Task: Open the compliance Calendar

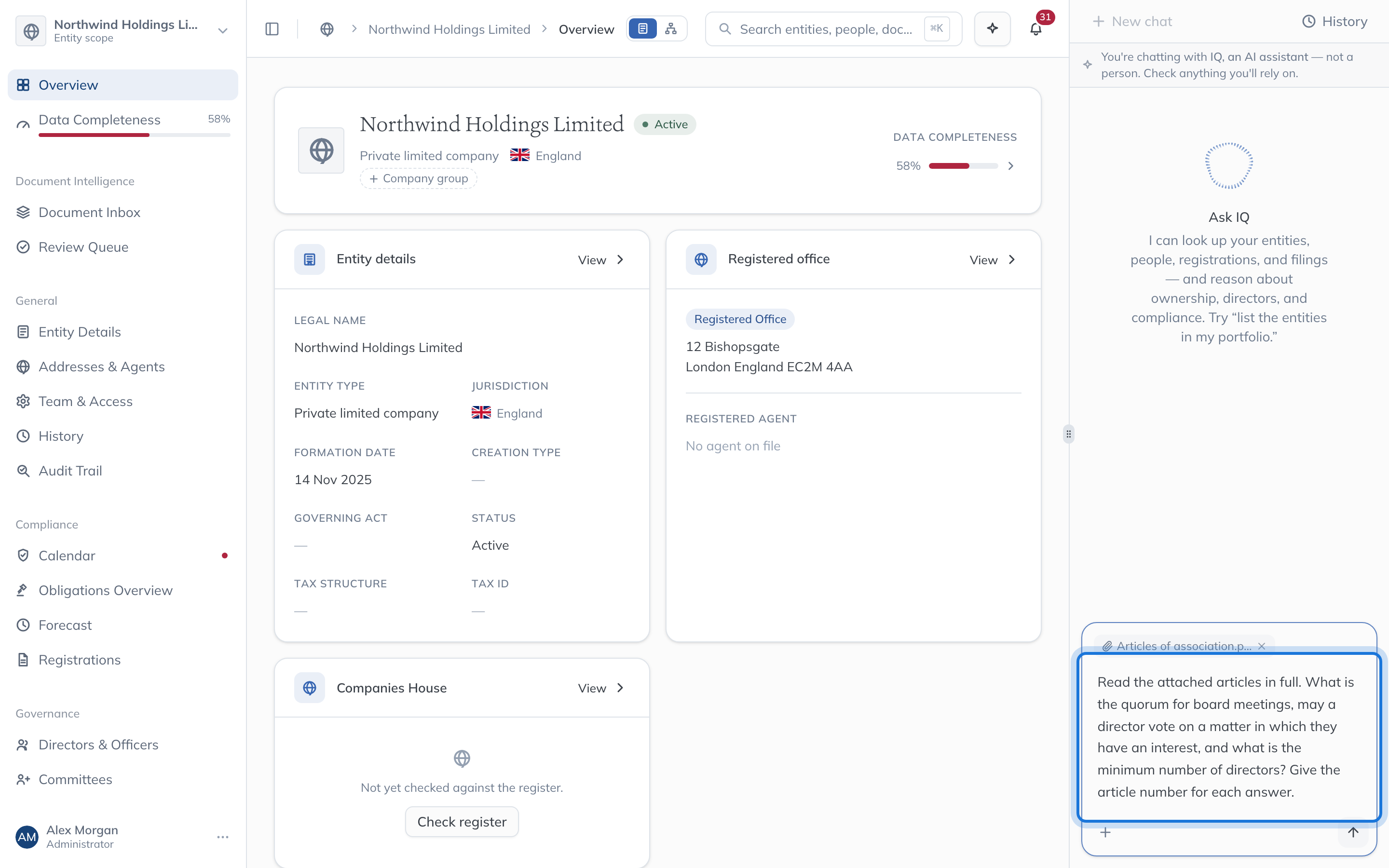Action: click(123, 556)
